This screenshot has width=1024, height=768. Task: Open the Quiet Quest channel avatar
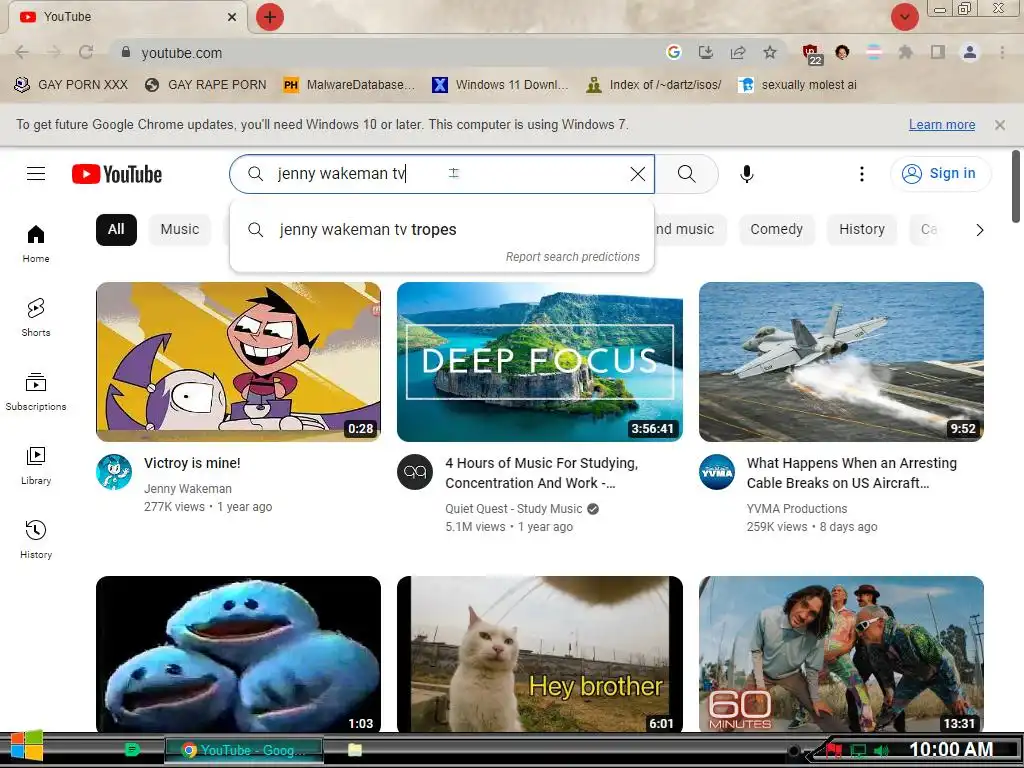pos(415,472)
